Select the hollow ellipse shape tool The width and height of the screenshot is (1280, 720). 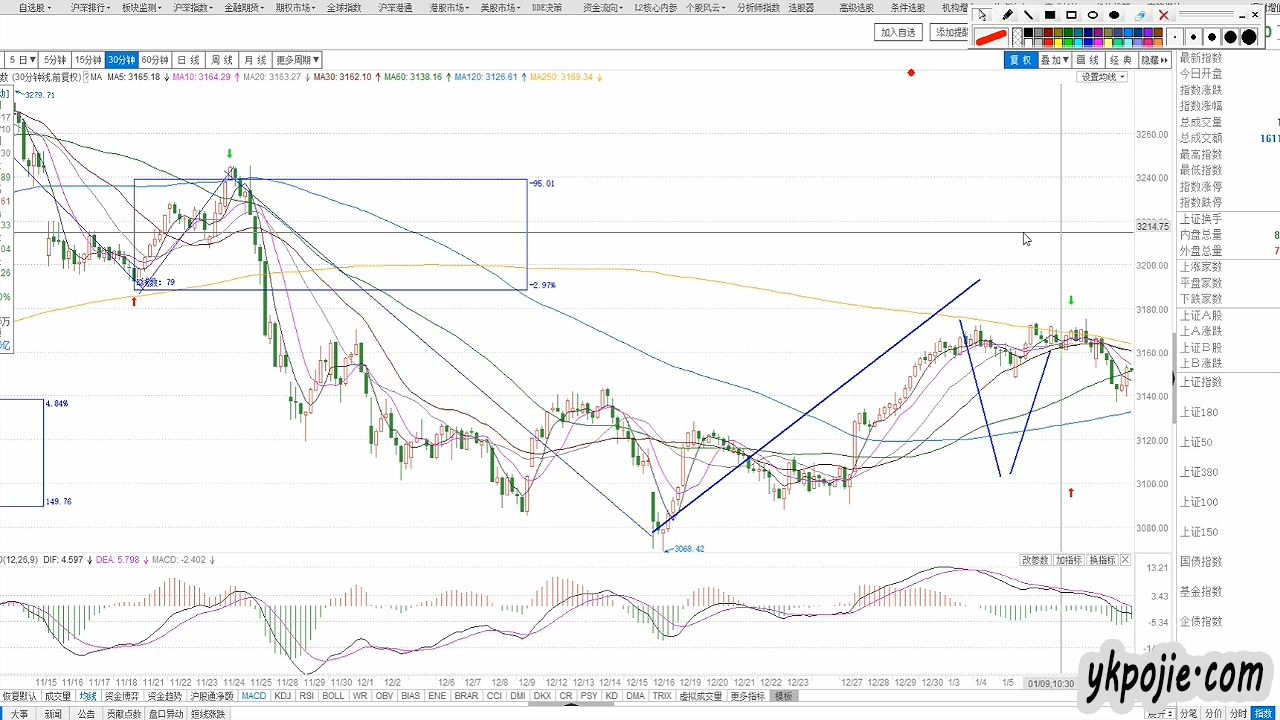point(1093,15)
